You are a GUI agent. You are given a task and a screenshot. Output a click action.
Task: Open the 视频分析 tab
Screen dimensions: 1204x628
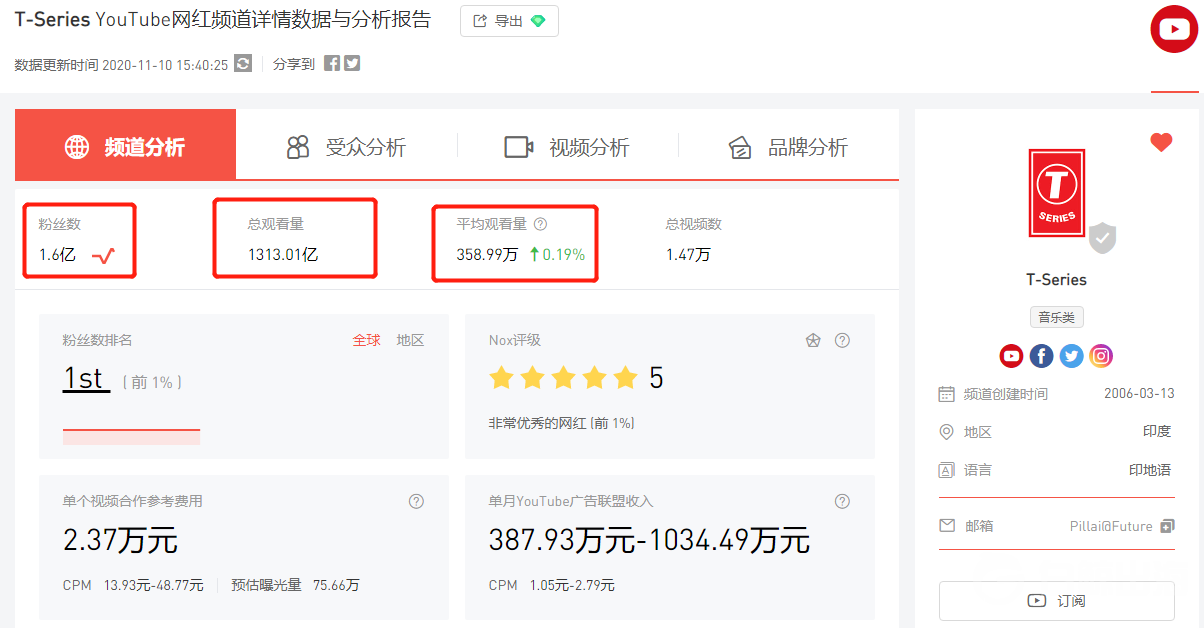pos(567,147)
